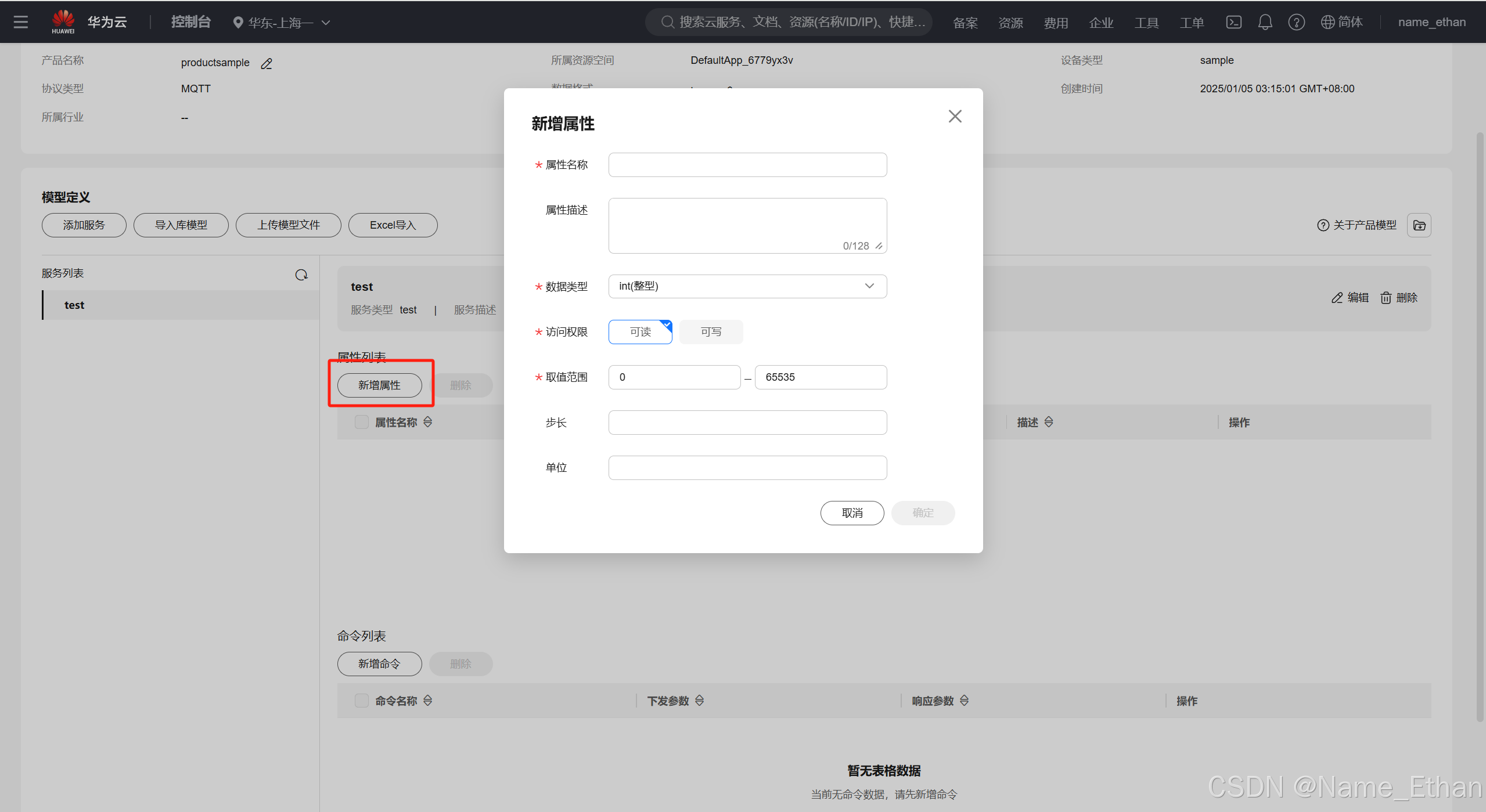Refresh the service list

301,275
